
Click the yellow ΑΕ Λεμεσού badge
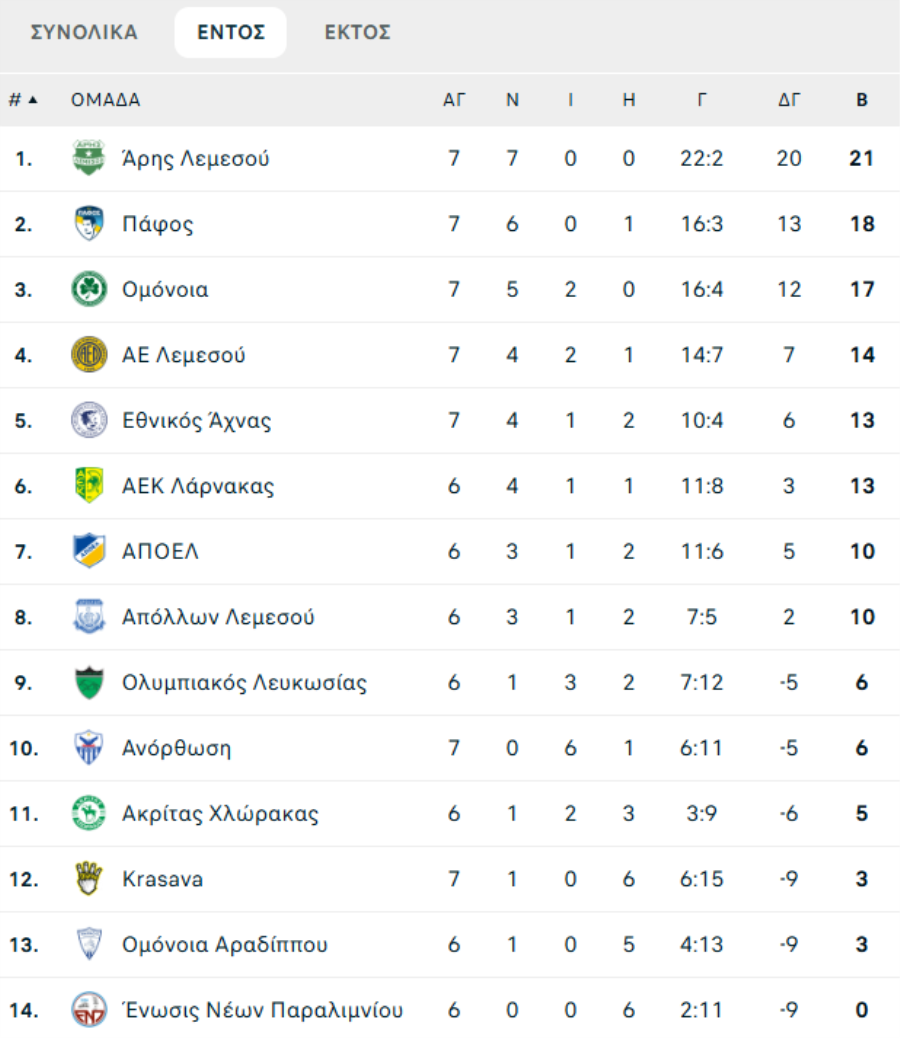(89, 355)
